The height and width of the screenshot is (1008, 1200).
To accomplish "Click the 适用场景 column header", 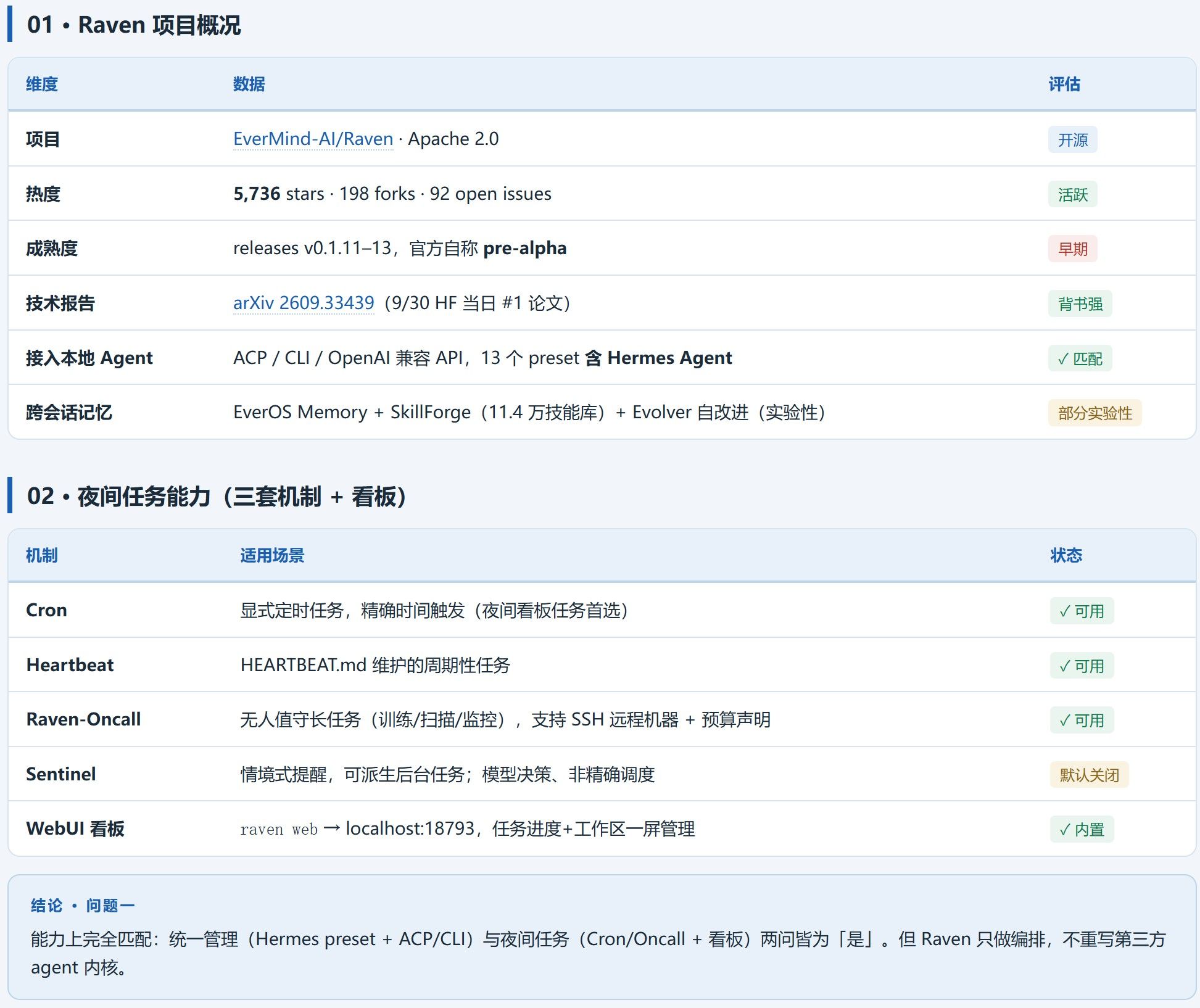I will [x=272, y=555].
